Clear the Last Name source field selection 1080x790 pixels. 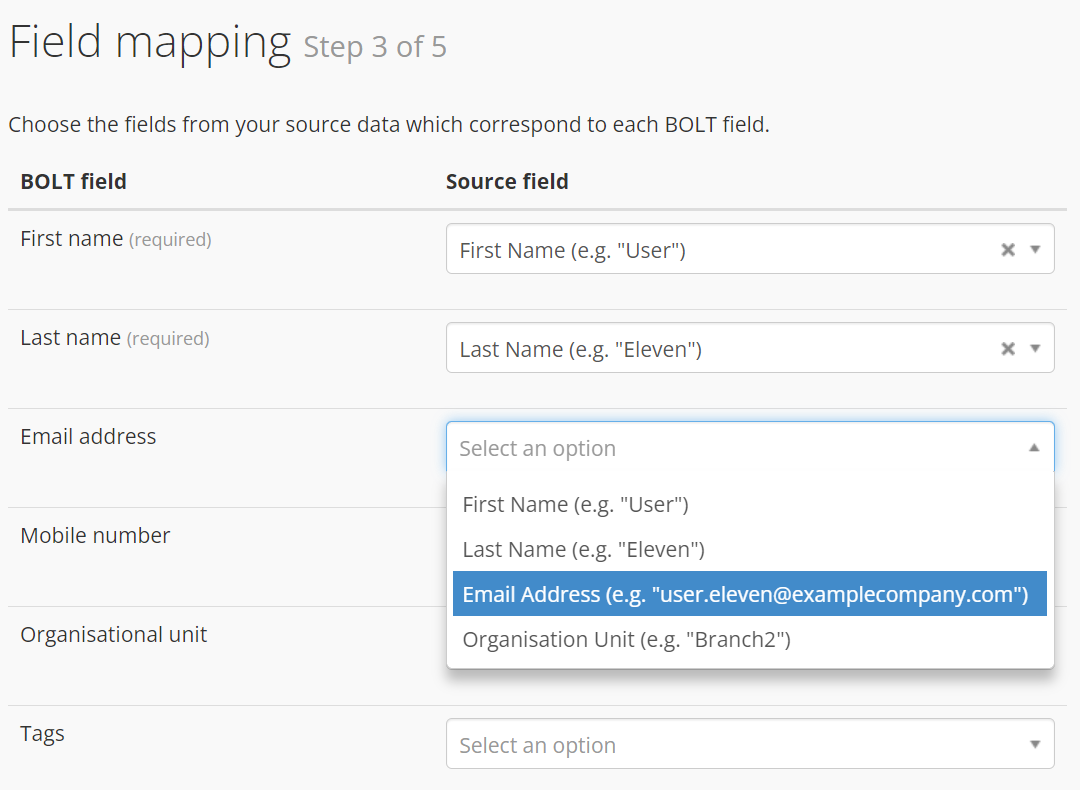pos(1008,349)
